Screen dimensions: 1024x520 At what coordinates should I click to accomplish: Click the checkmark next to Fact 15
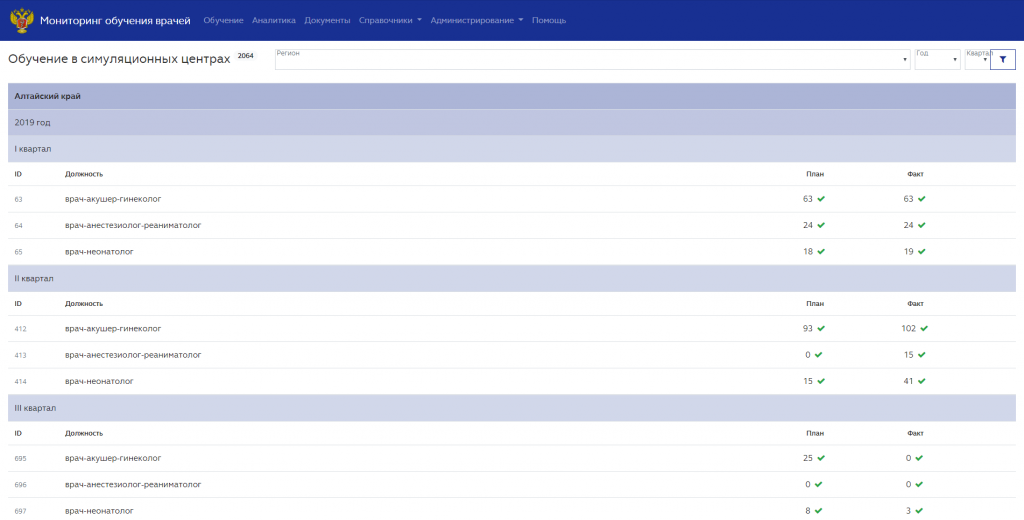point(921,355)
